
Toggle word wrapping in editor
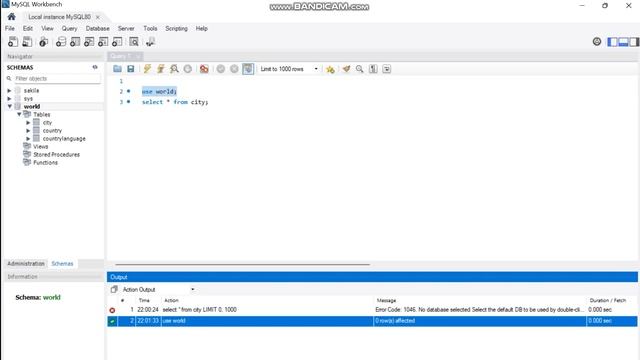[x=387, y=69]
